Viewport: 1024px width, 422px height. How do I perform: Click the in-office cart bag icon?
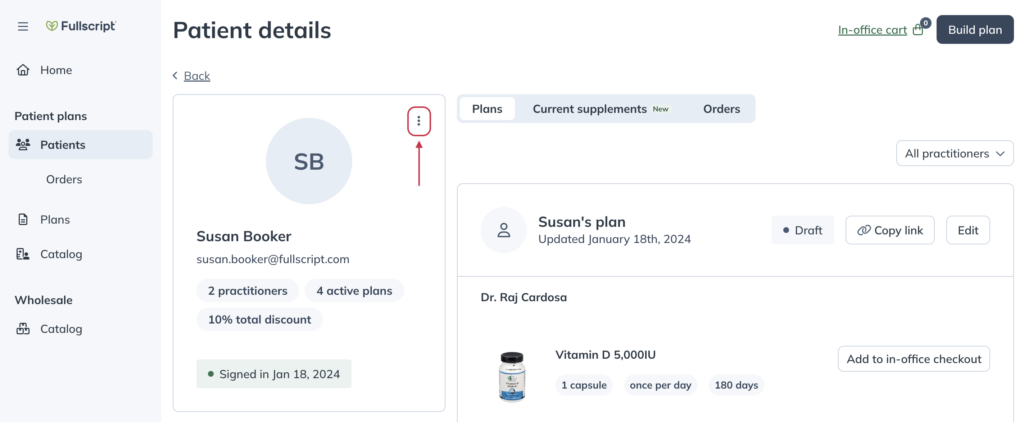point(919,29)
